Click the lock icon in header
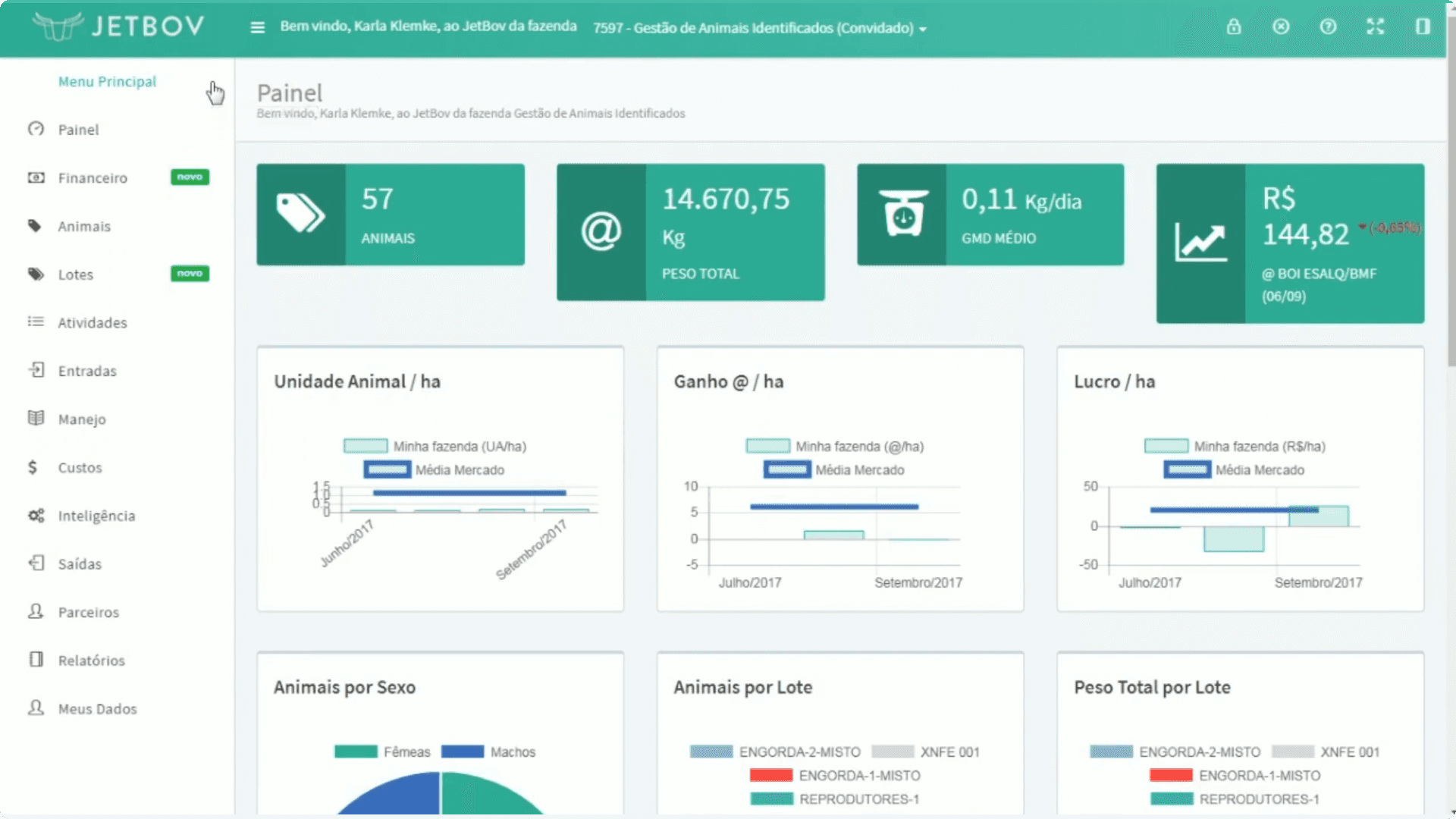The height and width of the screenshot is (819, 1456). [1234, 27]
